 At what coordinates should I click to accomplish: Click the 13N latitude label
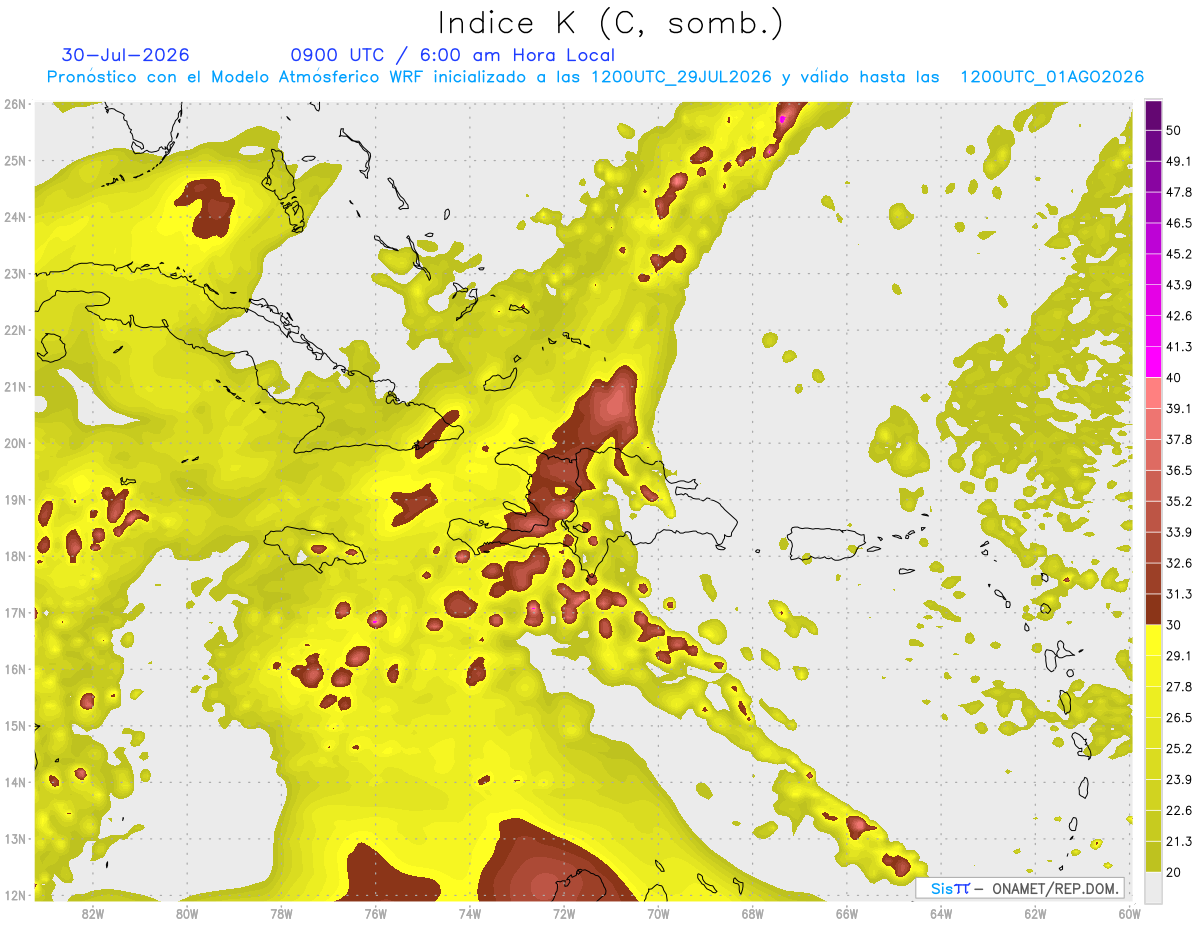15,839
